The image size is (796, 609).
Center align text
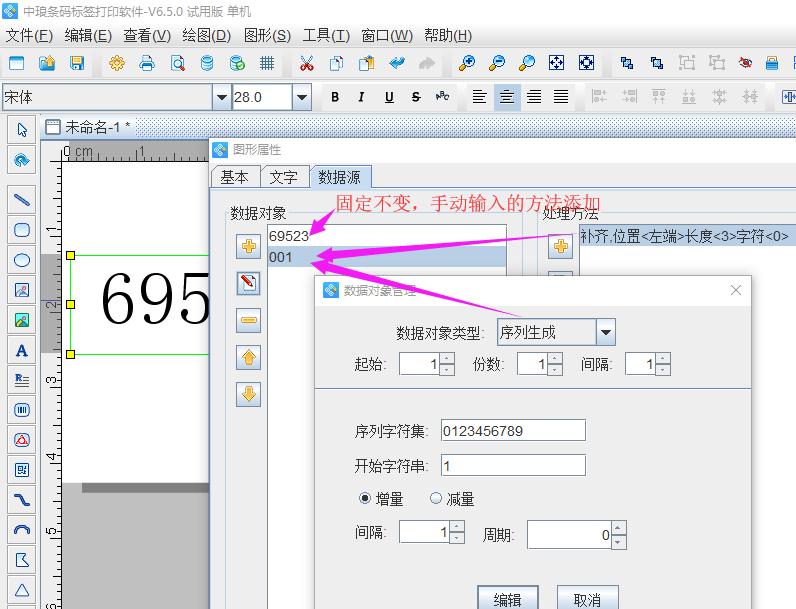507,96
